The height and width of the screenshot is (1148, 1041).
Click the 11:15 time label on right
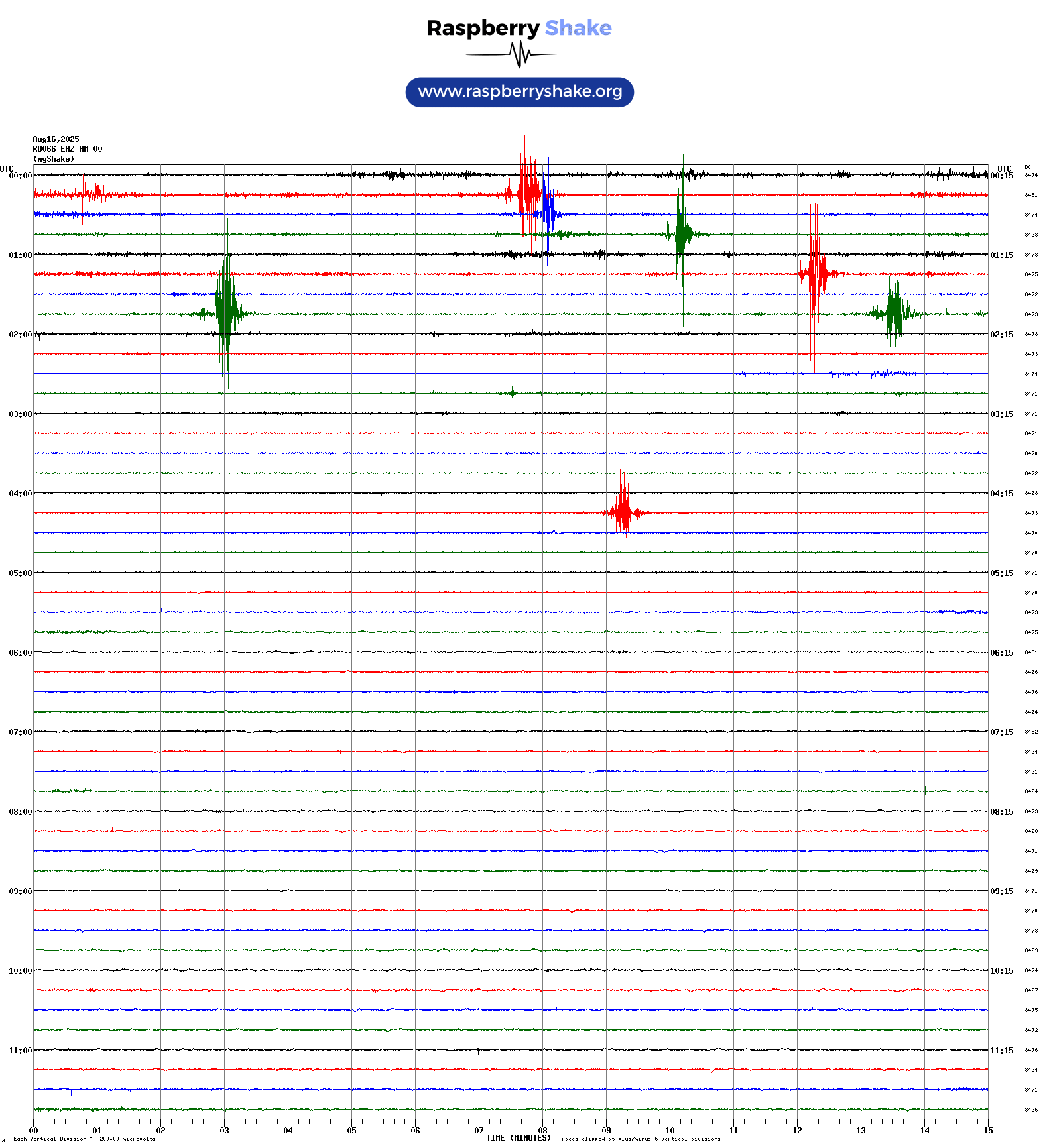click(1001, 1051)
